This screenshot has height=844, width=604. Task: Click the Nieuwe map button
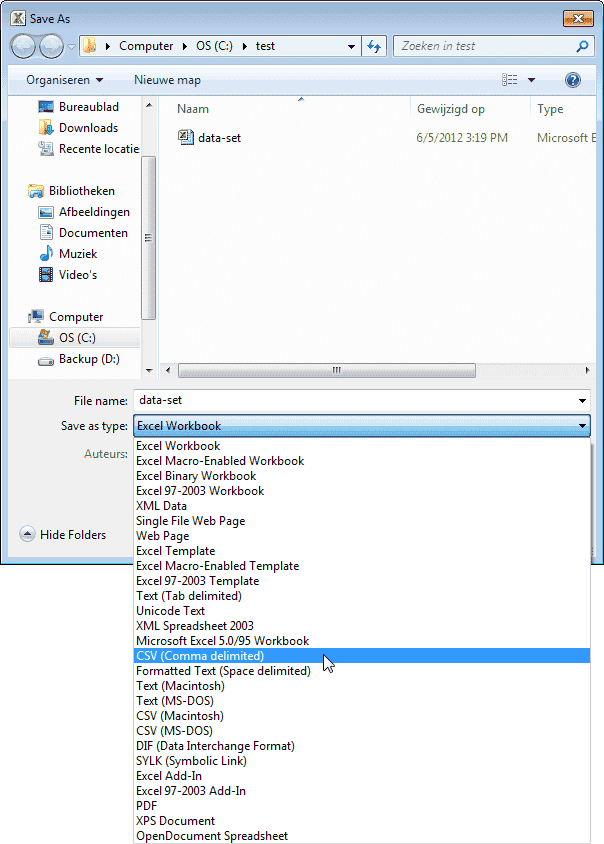(167, 80)
